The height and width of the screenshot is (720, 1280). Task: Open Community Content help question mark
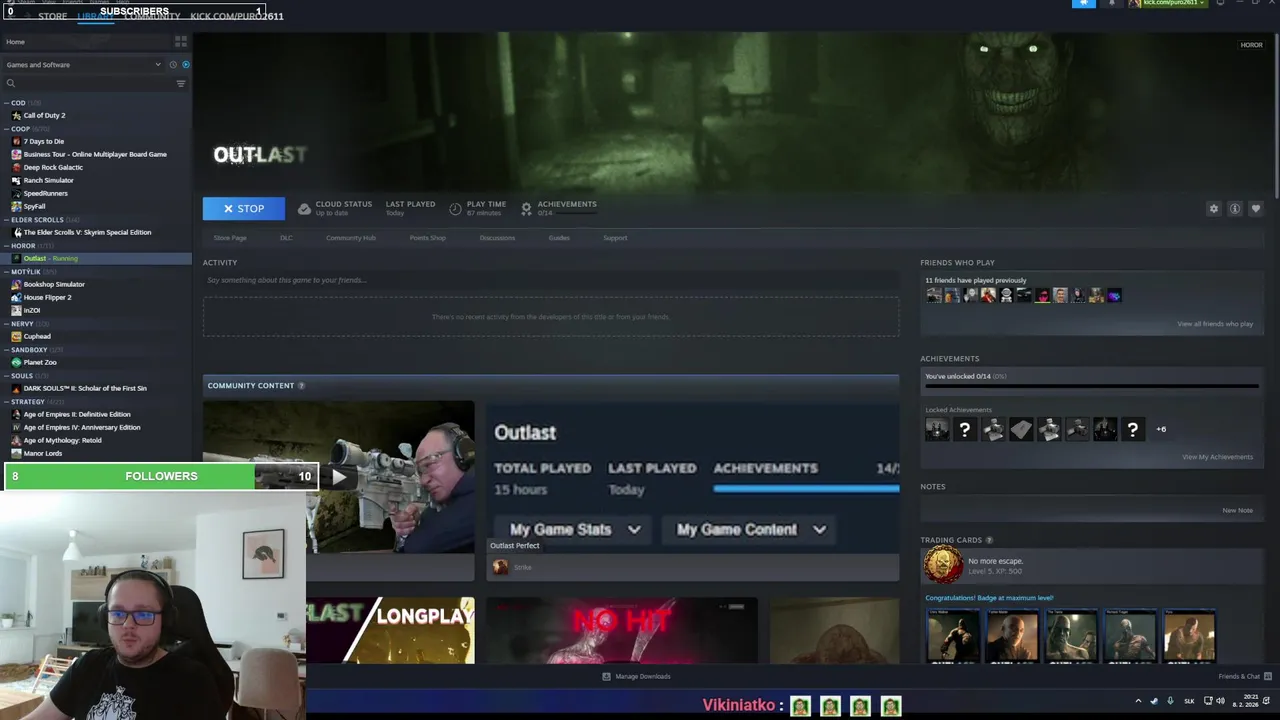[x=301, y=386]
